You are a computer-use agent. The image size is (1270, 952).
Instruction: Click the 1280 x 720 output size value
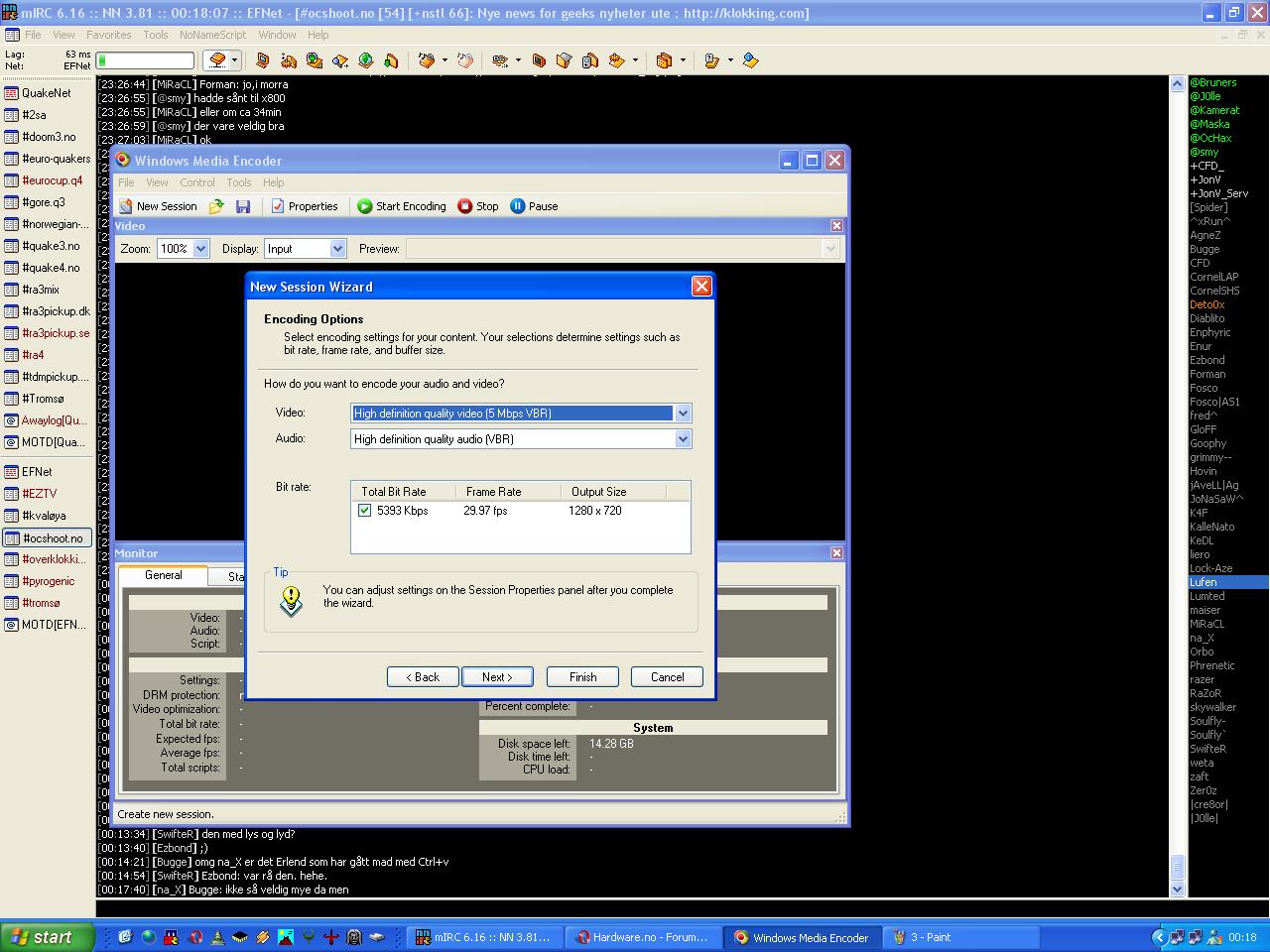[595, 511]
